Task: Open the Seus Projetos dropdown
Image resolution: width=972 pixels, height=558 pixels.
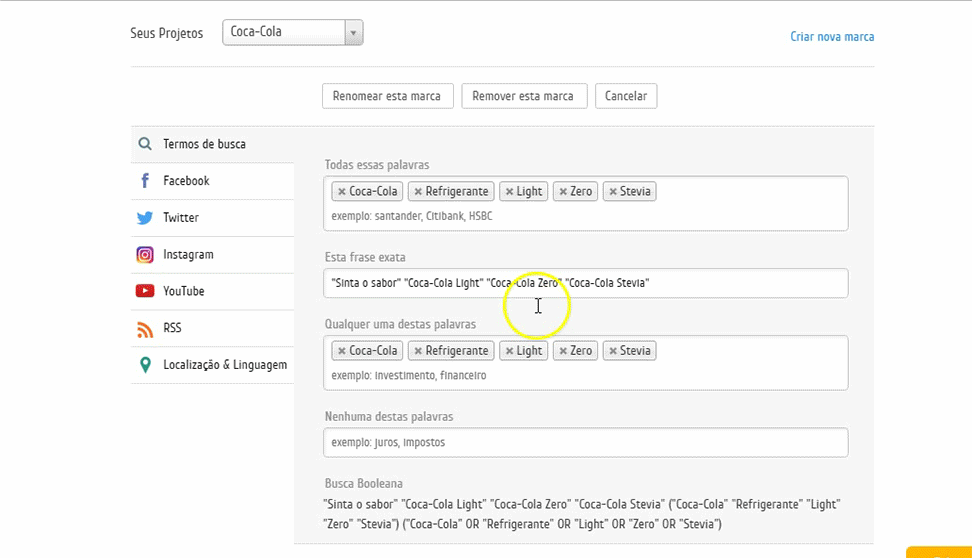Action: click(x=292, y=32)
